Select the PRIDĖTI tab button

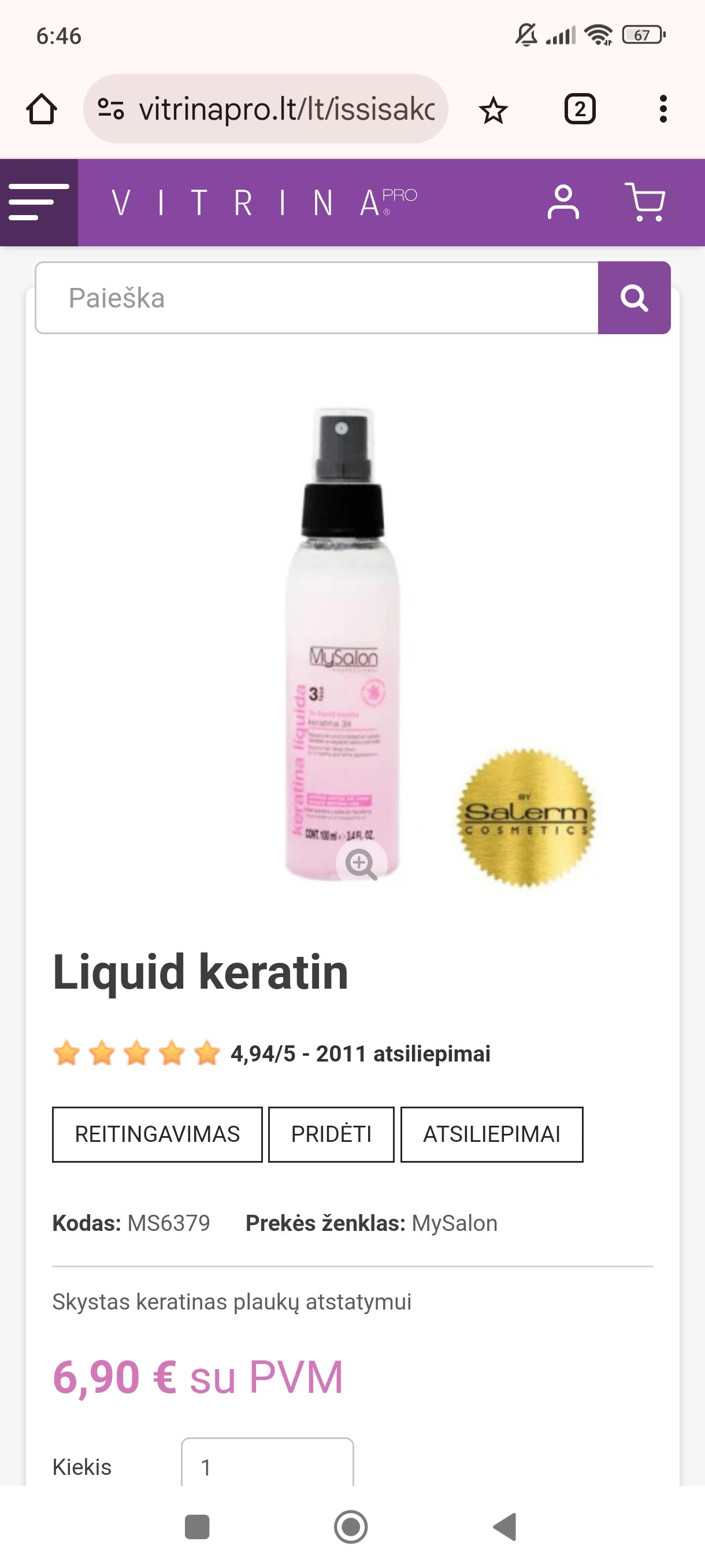(x=332, y=1134)
